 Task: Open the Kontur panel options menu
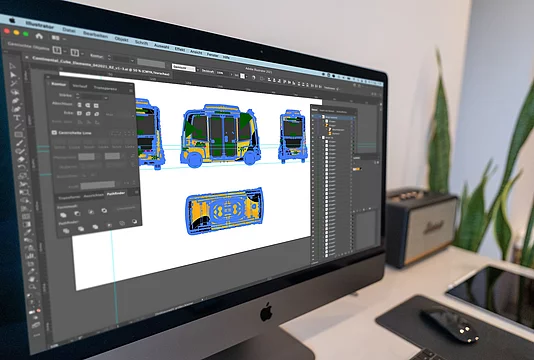131,91
